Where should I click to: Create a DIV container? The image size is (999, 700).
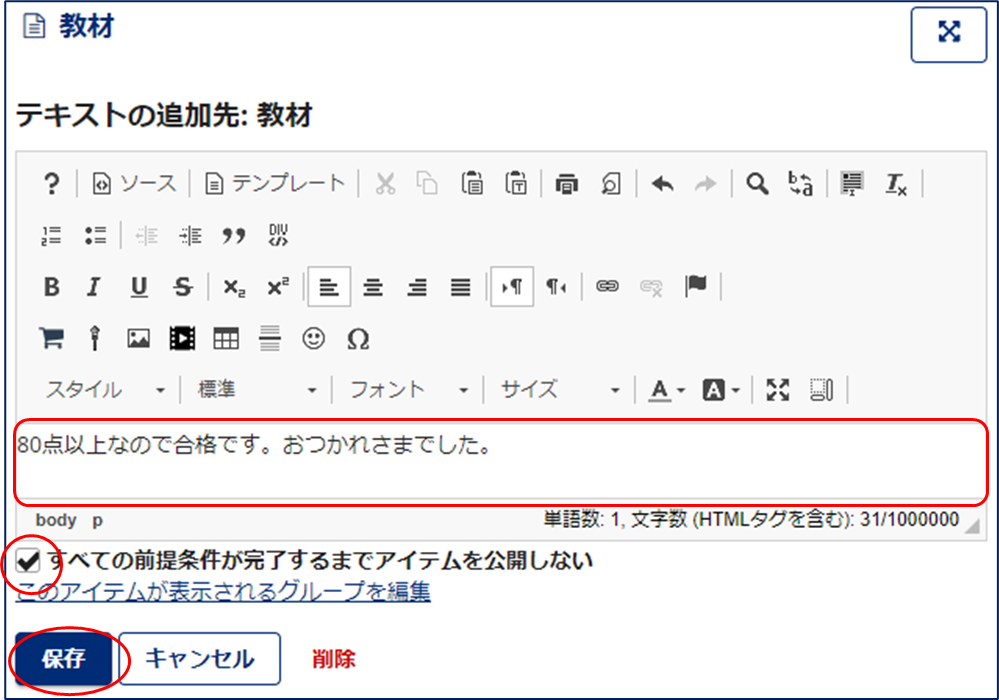[x=278, y=236]
